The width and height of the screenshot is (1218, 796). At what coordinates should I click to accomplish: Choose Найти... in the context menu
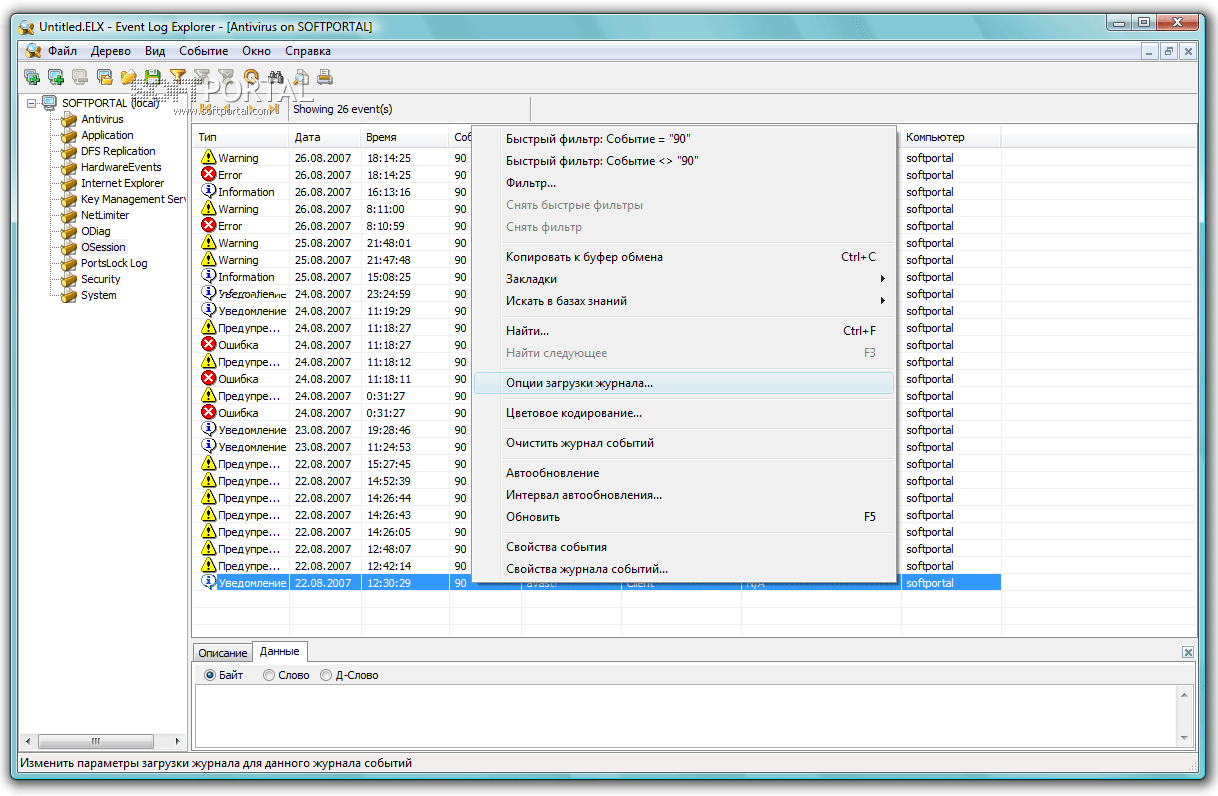pos(684,331)
